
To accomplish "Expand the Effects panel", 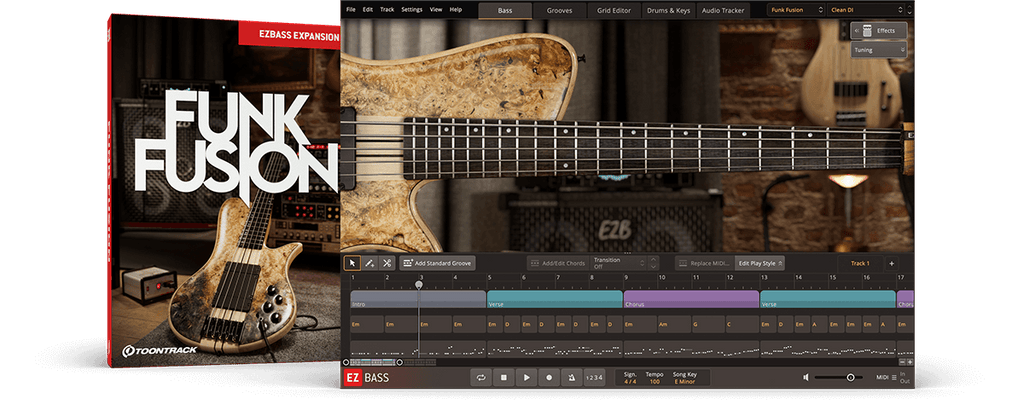I will pyautogui.click(x=878, y=31).
